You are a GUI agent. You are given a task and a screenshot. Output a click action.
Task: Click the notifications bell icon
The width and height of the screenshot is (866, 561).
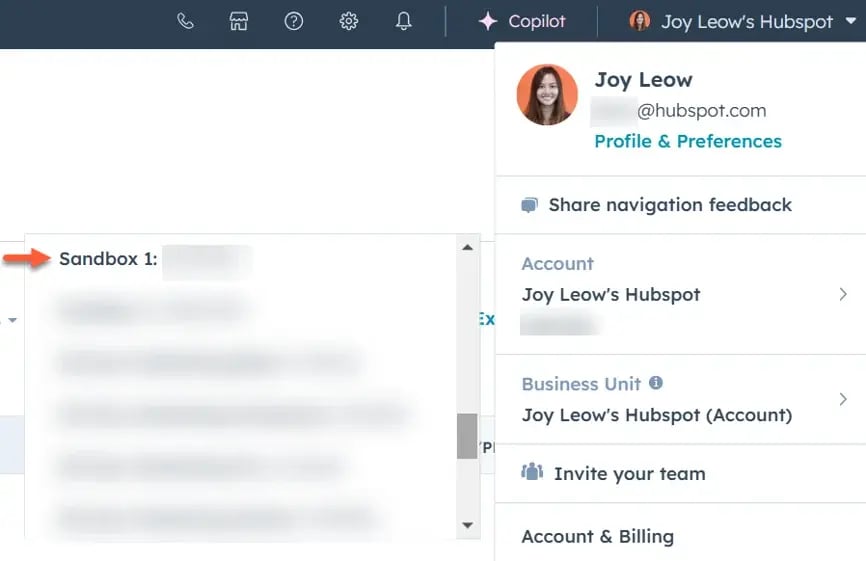tap(403, 21)
